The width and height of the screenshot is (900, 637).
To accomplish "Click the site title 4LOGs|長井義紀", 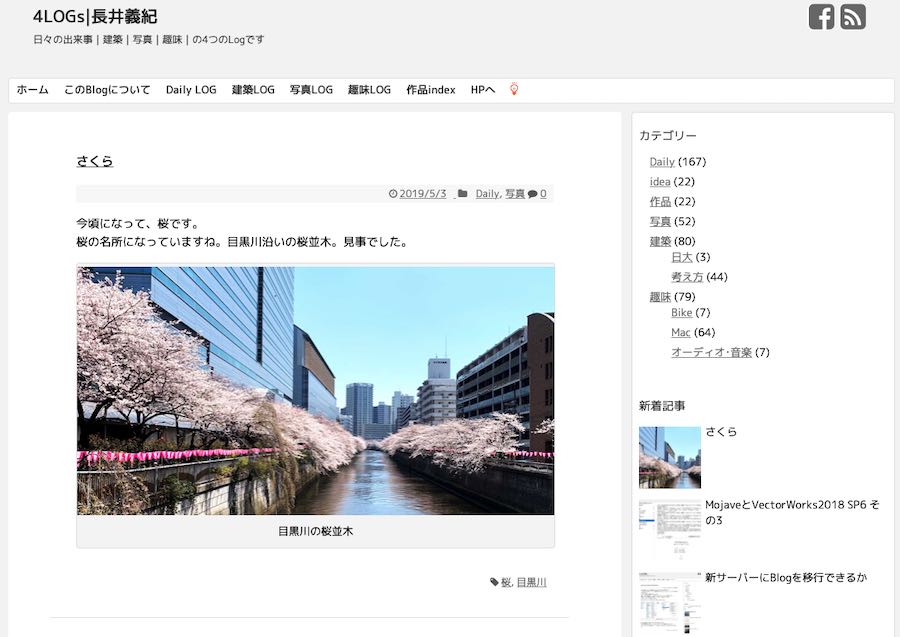I will click(x=95, y=17).
